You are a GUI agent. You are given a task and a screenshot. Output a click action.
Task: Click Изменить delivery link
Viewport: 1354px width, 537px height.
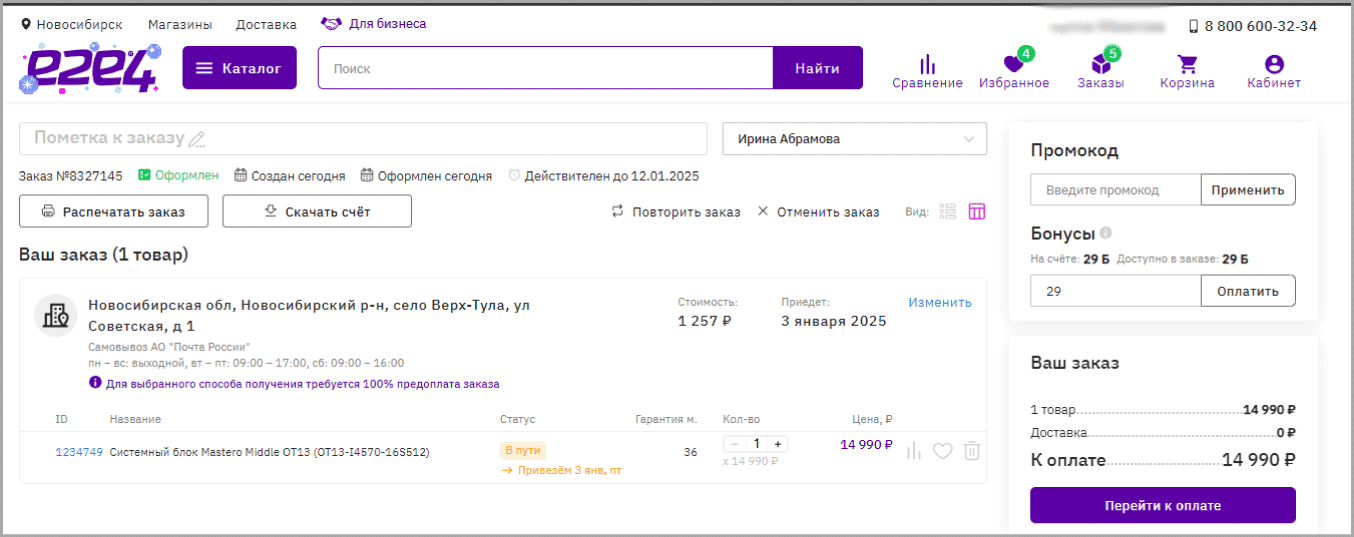(940, 302)
